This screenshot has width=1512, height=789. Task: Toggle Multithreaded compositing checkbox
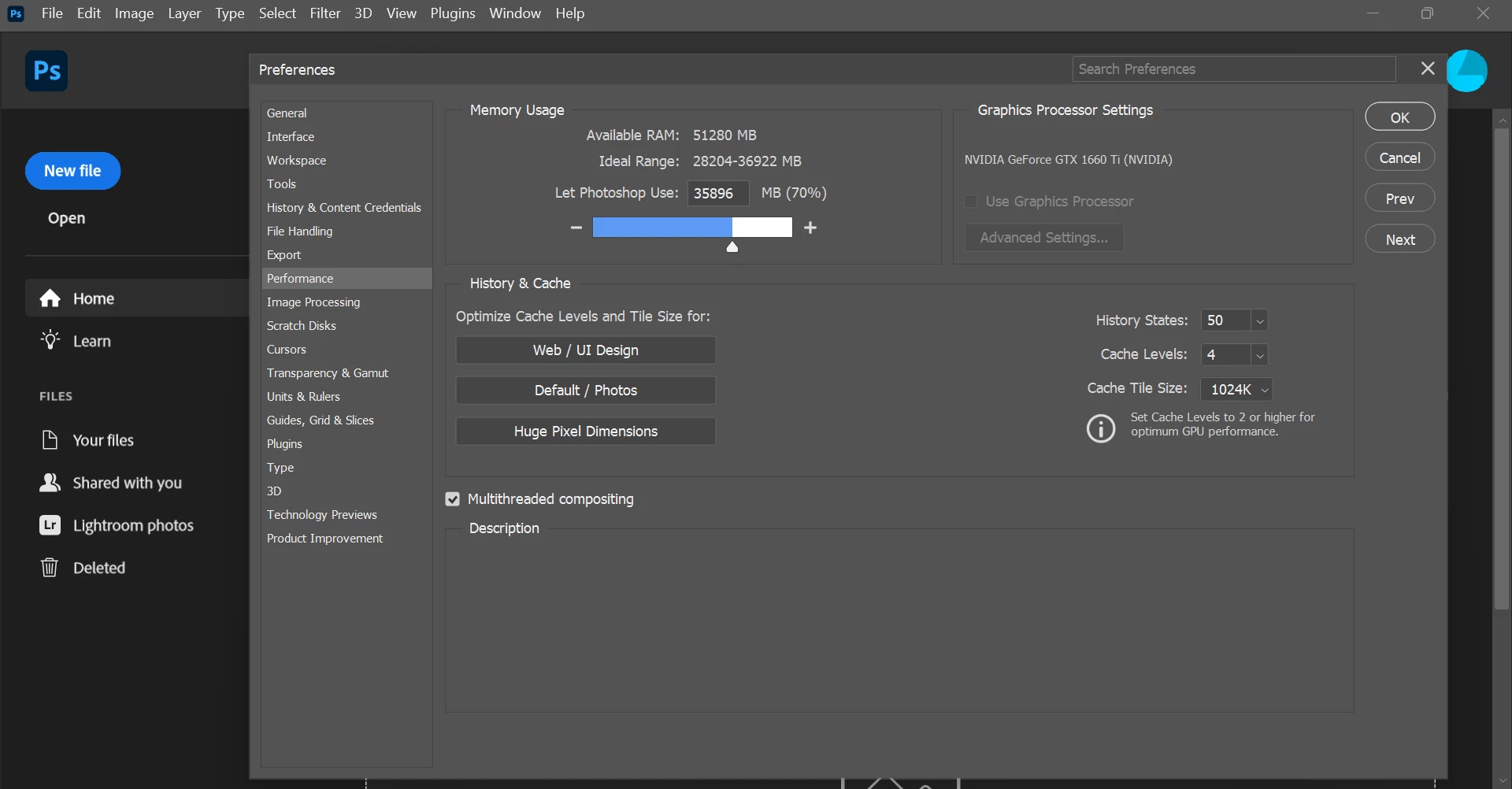tap(452, 499)
